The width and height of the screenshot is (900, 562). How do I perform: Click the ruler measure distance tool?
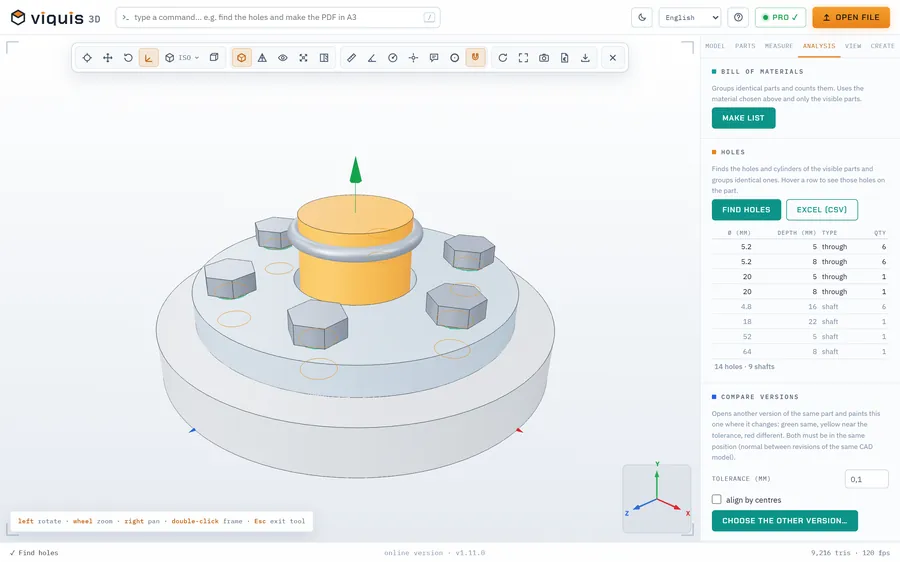tap(351, 57)
